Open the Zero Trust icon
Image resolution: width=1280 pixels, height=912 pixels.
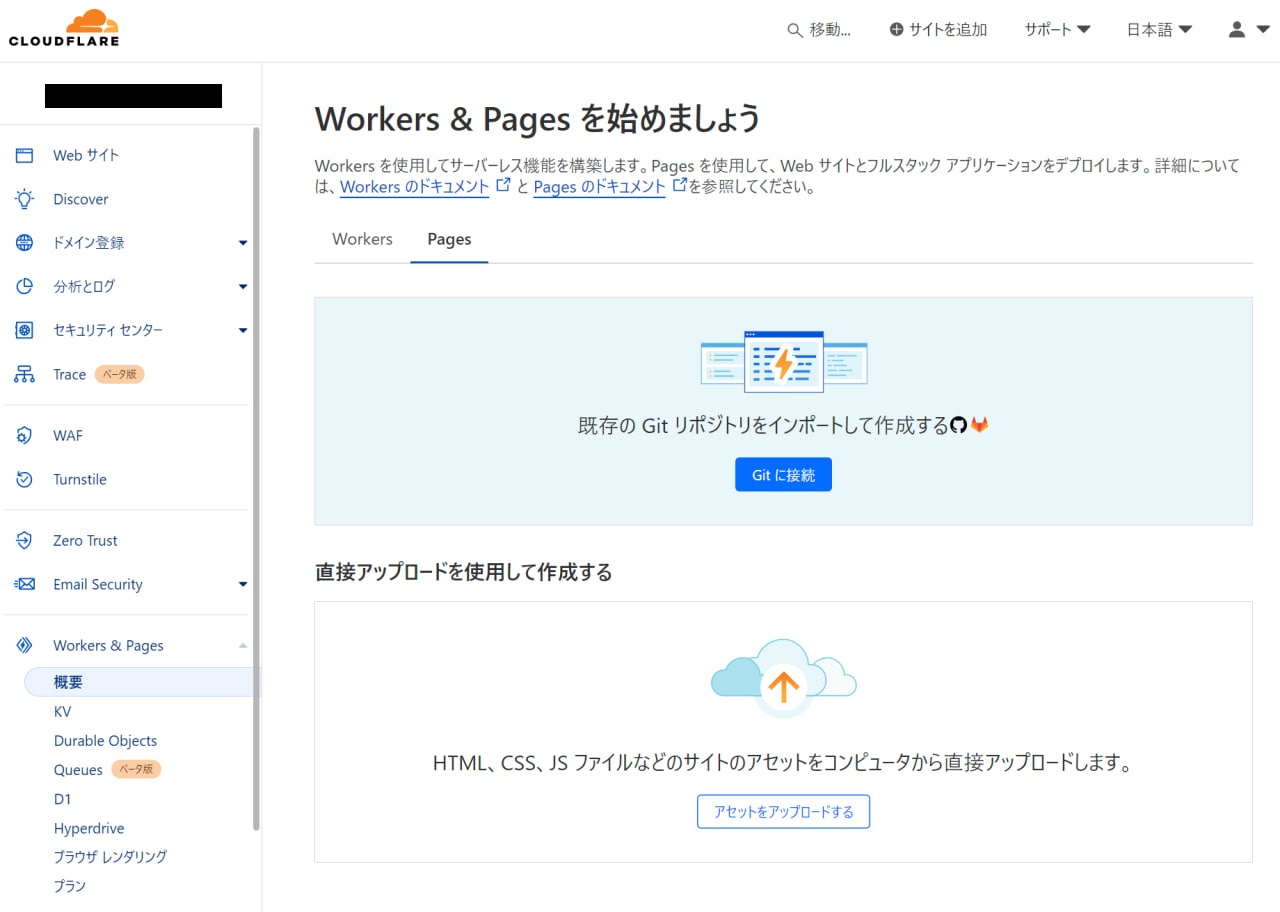point(25,541)
